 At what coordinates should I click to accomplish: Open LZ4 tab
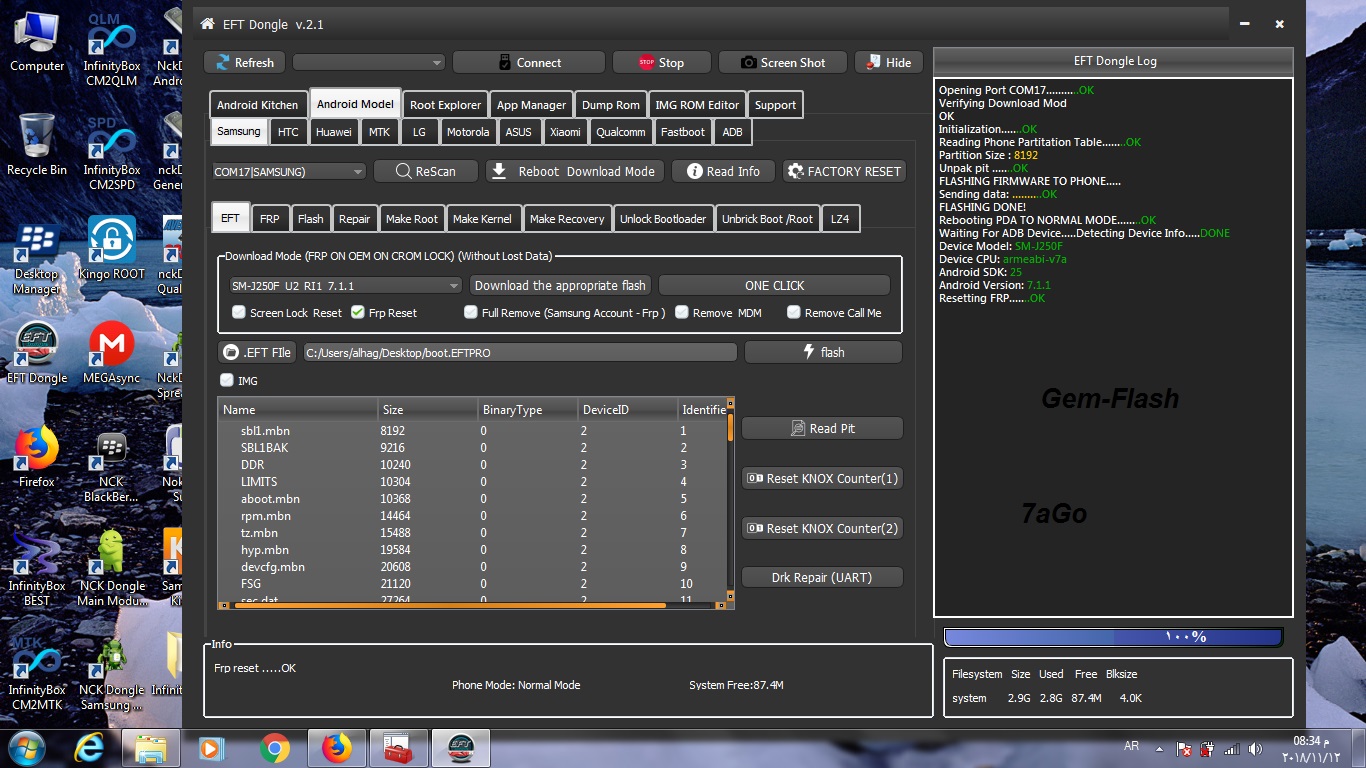point(840,219)
